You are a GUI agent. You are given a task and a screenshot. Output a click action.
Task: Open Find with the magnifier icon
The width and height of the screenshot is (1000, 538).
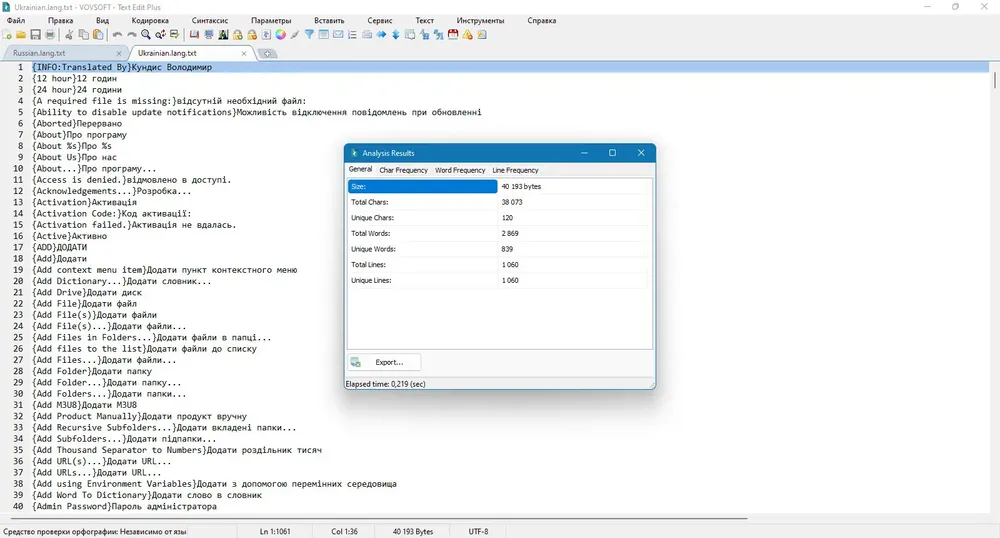tap(146, 34)
